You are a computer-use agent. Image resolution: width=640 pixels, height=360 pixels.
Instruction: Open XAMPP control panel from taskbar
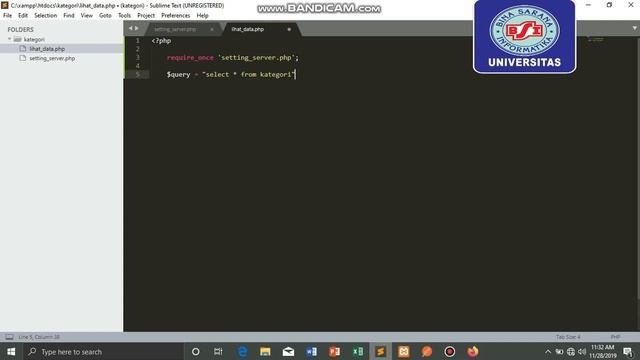(404, 351)
